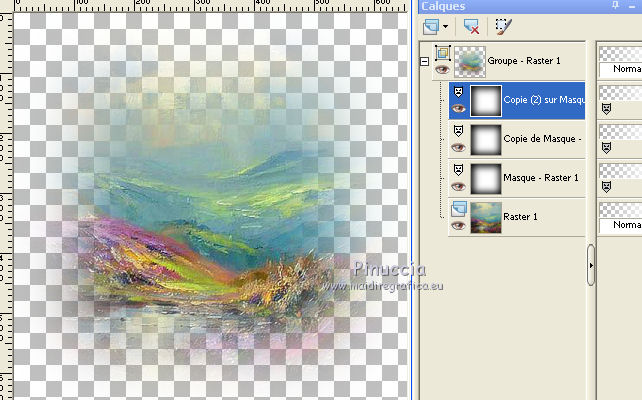Click mask overlay icon in Copie de Masque row
This screenshot has width=642, height=400.
tap(606, 148)
